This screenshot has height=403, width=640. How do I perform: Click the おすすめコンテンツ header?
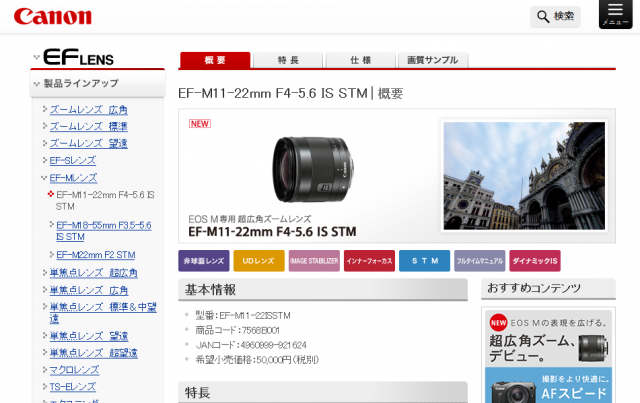pos(548,289)
